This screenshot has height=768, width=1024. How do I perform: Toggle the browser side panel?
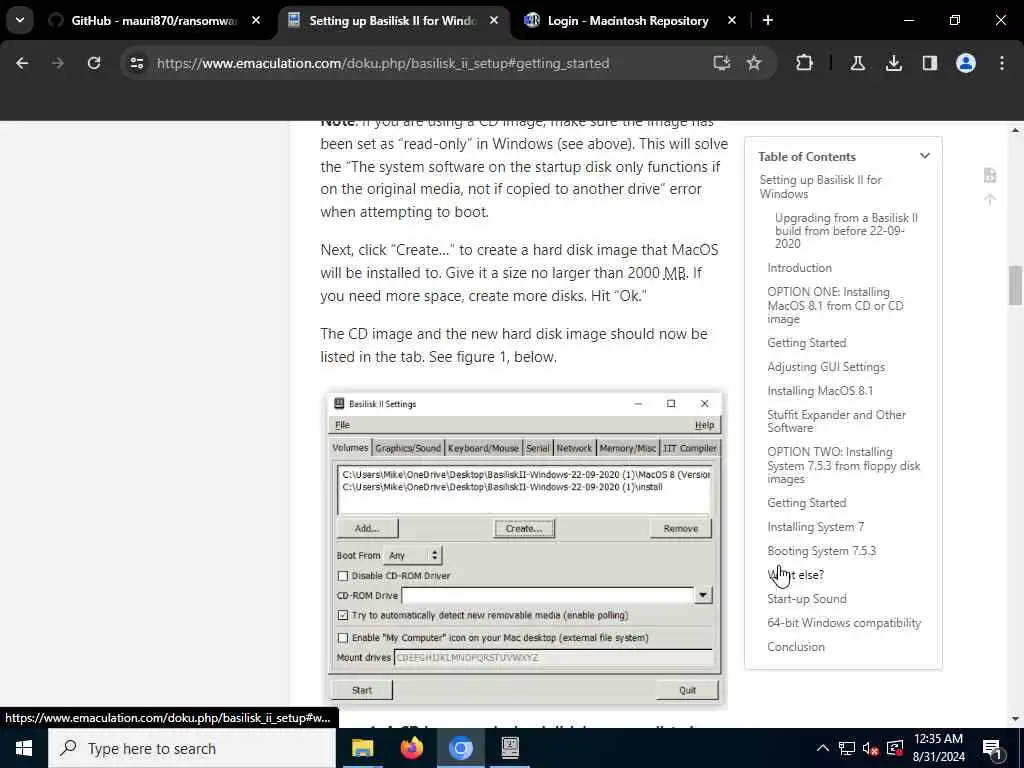point(930,63)
